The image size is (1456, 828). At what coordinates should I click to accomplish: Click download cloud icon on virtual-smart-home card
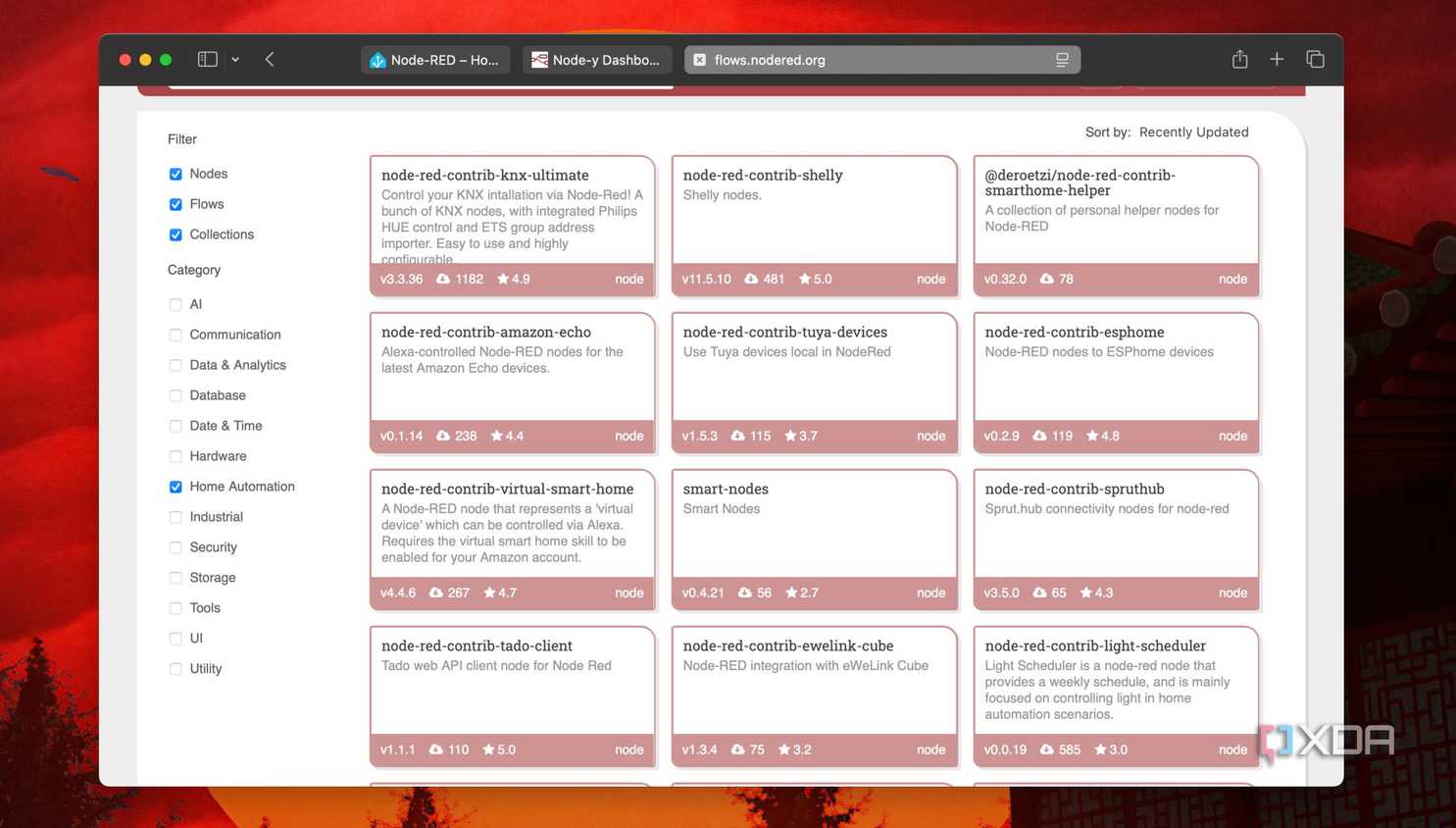pos(436,593)
